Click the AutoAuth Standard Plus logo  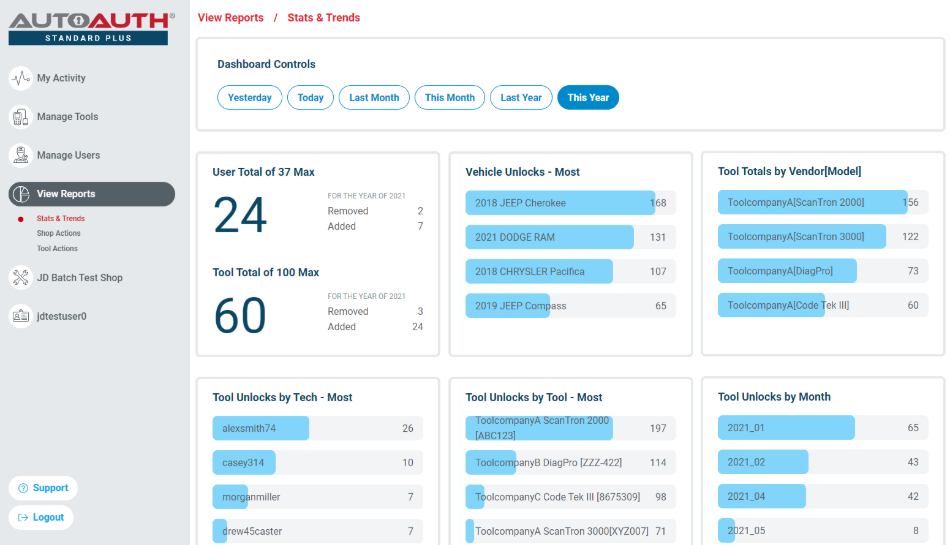pyautogui.click(x=91, y=27)
